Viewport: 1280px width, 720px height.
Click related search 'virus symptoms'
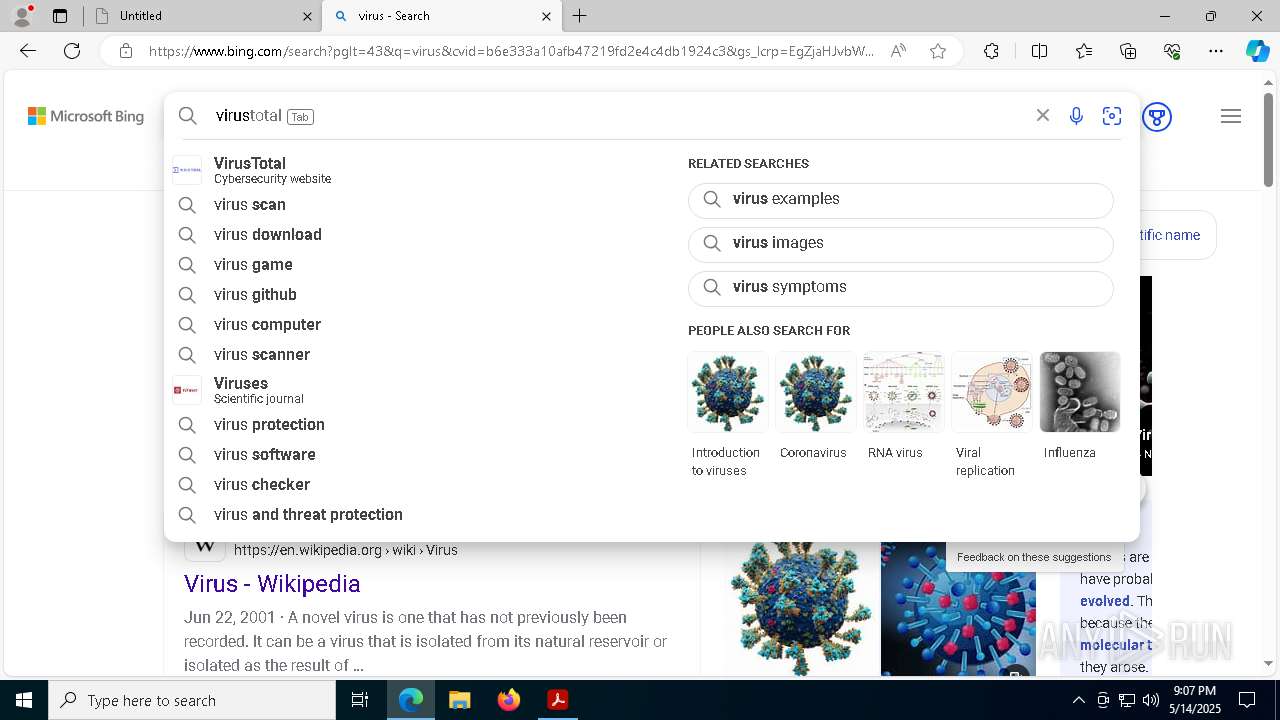pos(900,288)
